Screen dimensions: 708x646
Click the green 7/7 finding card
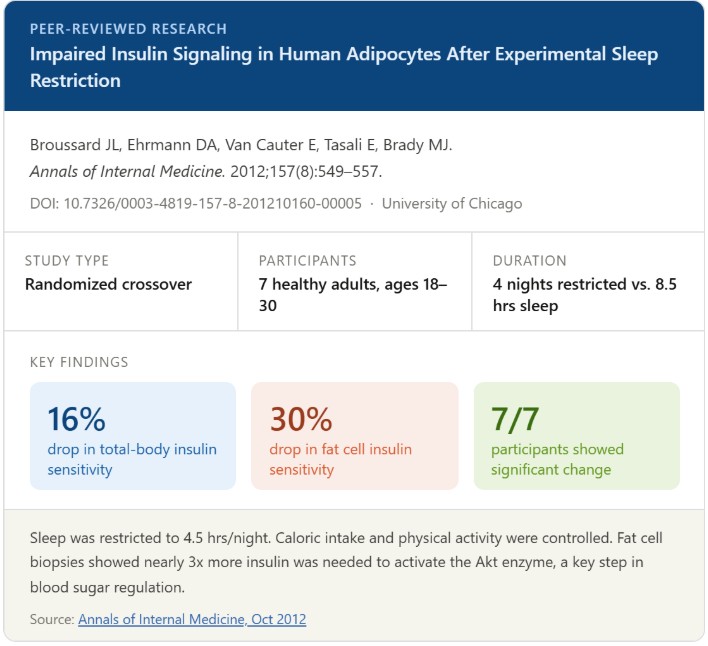pos(577,436)
